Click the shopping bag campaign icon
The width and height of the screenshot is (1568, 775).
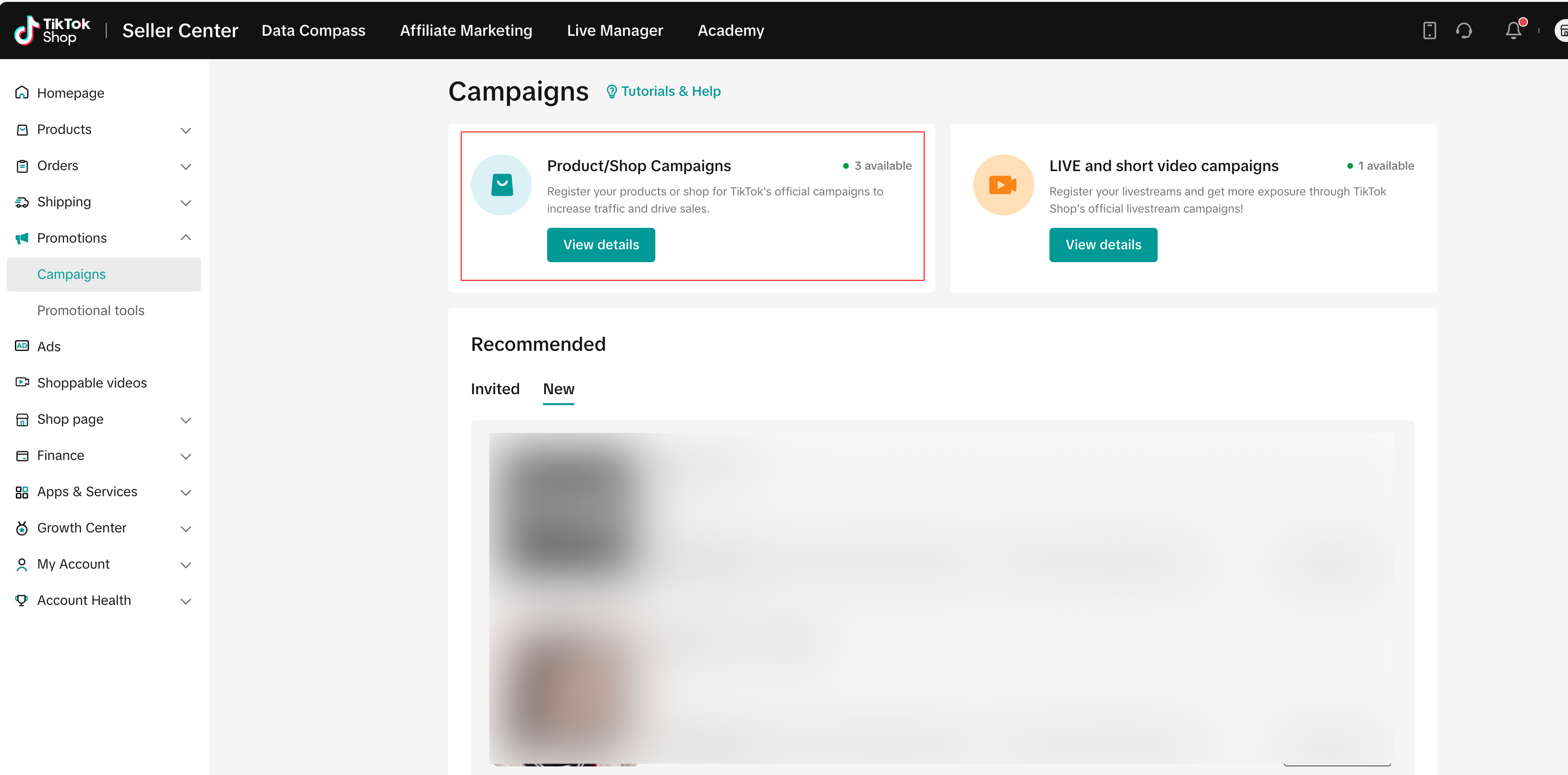point(501,184)
